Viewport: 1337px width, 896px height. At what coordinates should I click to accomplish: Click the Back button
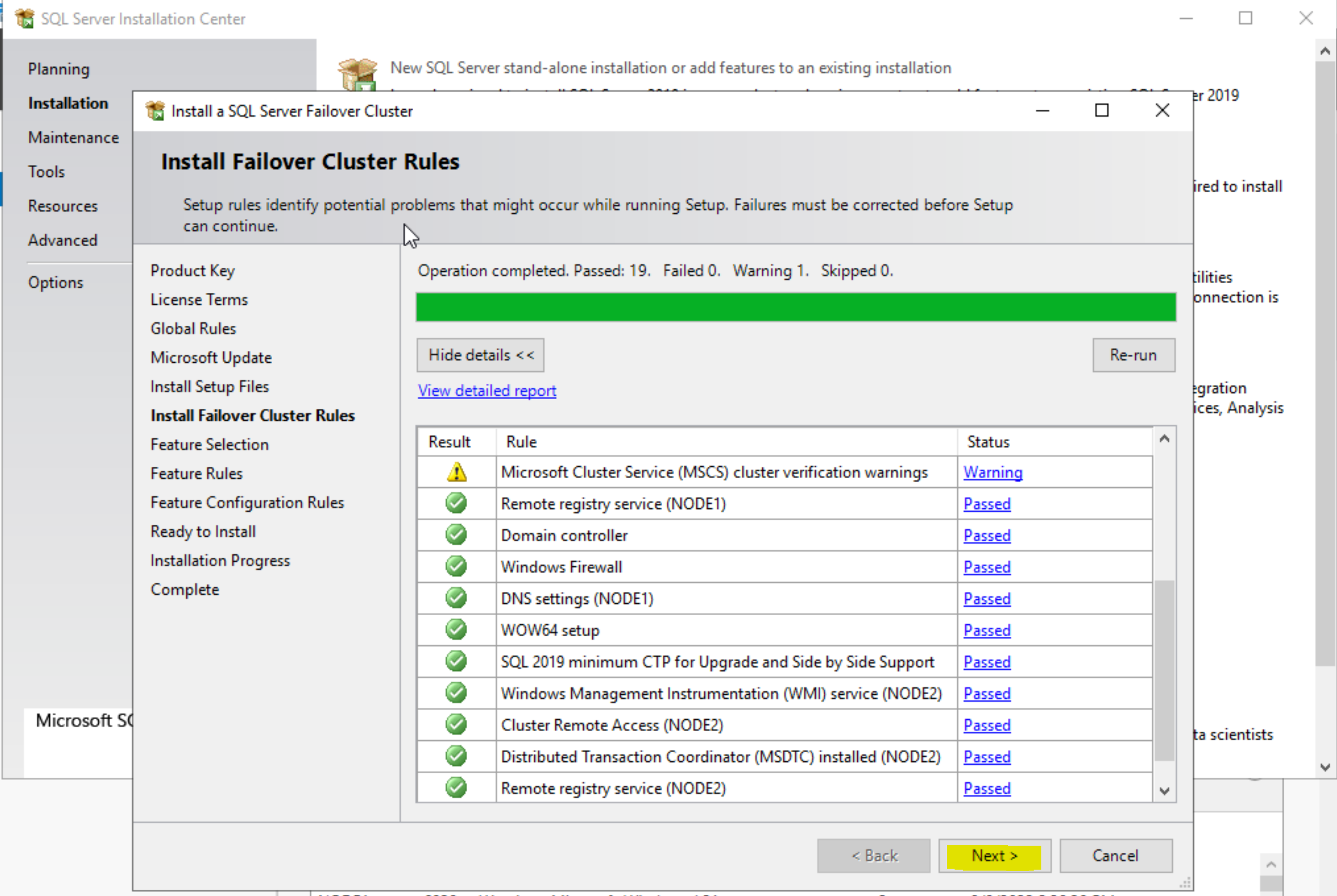[874, 855]
